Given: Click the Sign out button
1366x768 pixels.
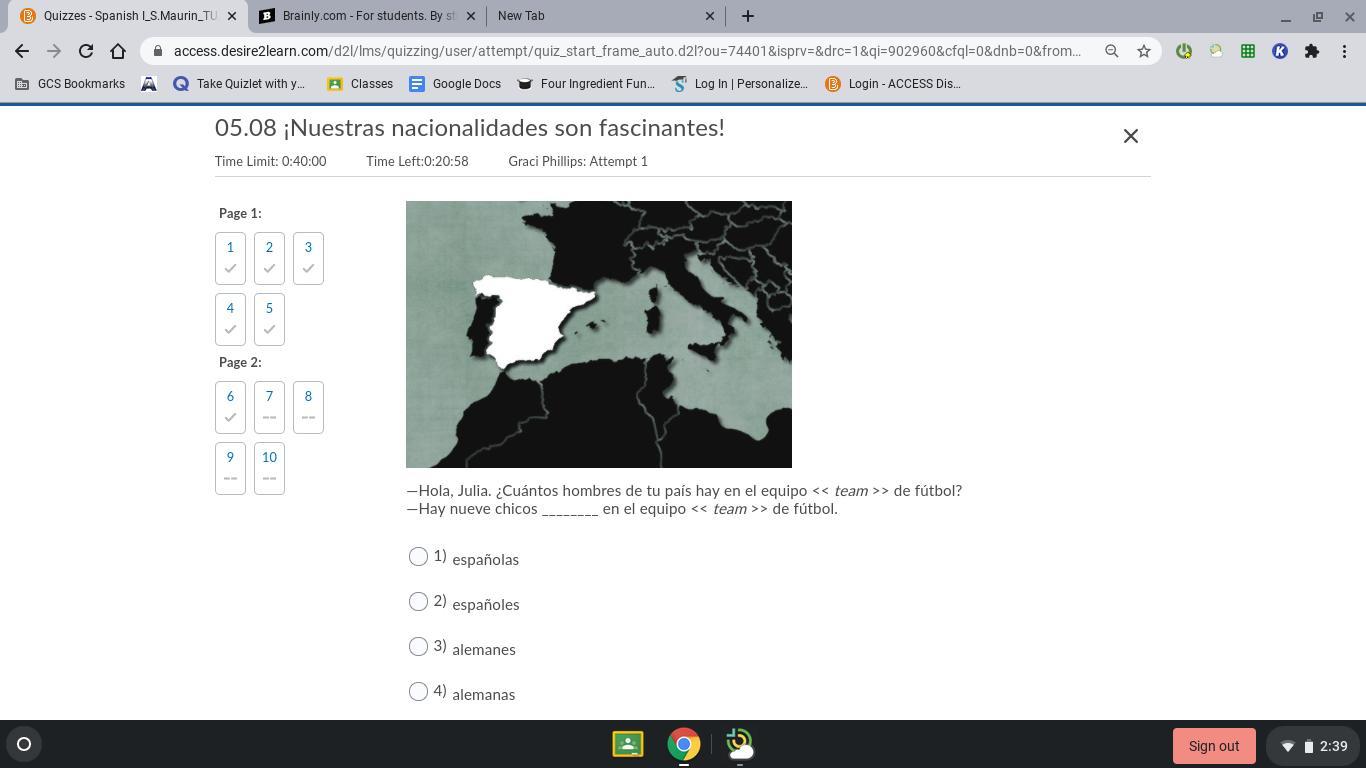Looking at the screenshot, I should tap(1213, 746).
